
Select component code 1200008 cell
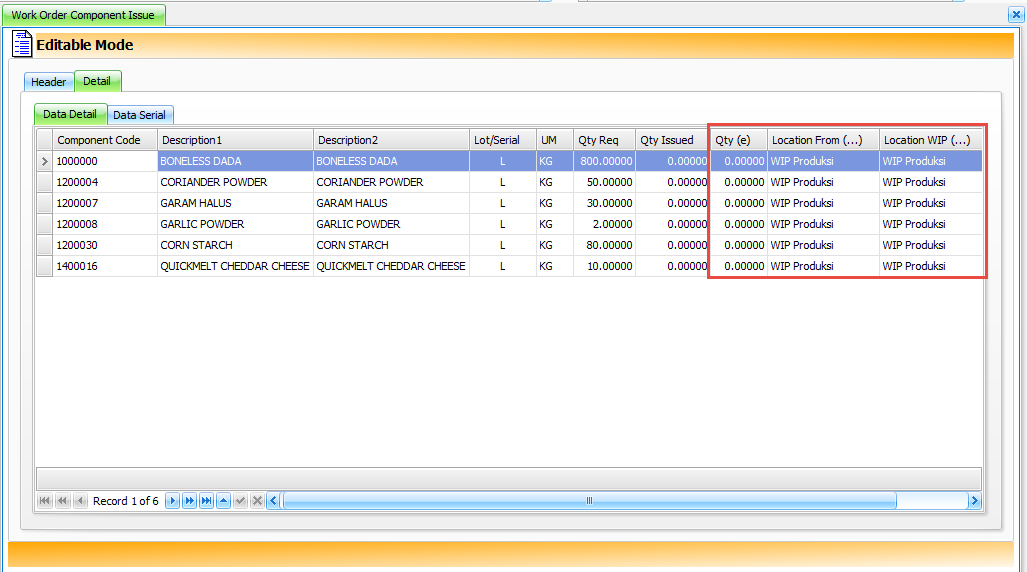105,224
